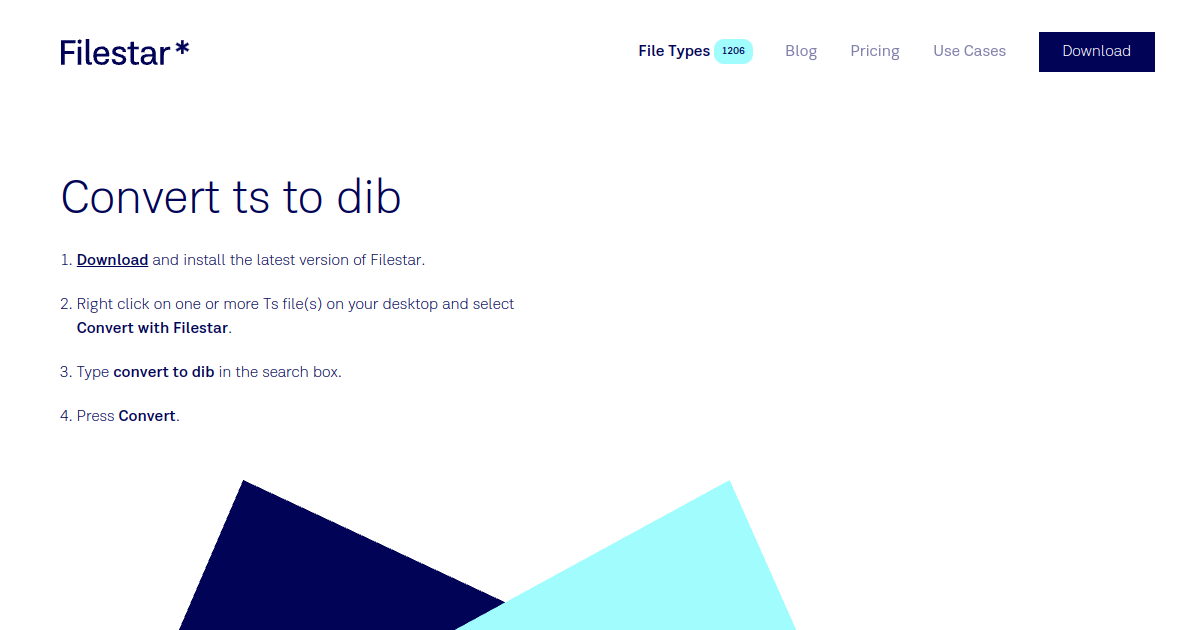This screenshot has width=1200, height=630.
Task: Click the underlined Download link in step 1
Action: pos(112,259)
